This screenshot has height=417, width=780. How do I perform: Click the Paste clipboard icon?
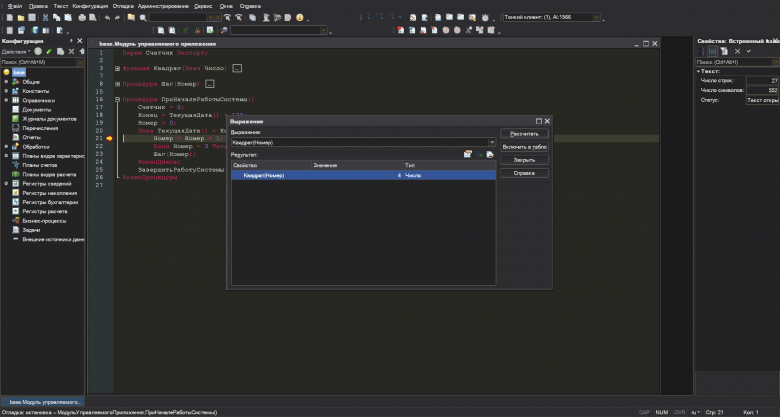point(68,17)
